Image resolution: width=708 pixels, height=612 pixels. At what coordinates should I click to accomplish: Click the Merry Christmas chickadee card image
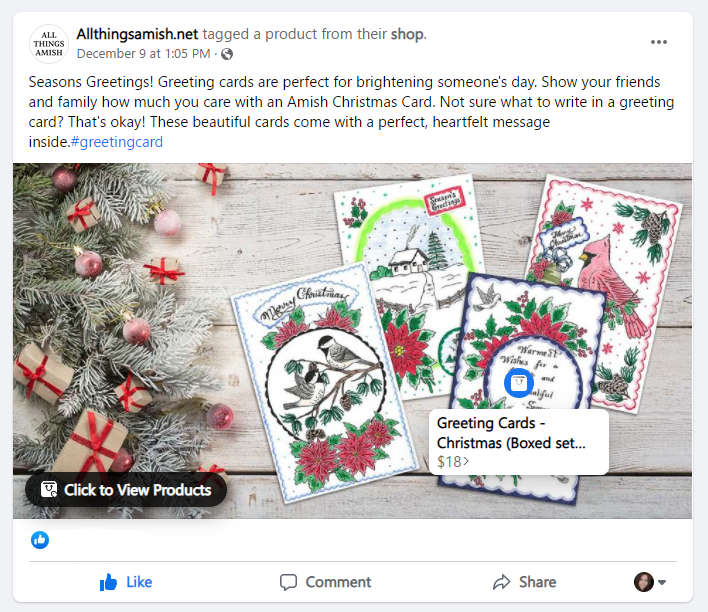point(326,383)
